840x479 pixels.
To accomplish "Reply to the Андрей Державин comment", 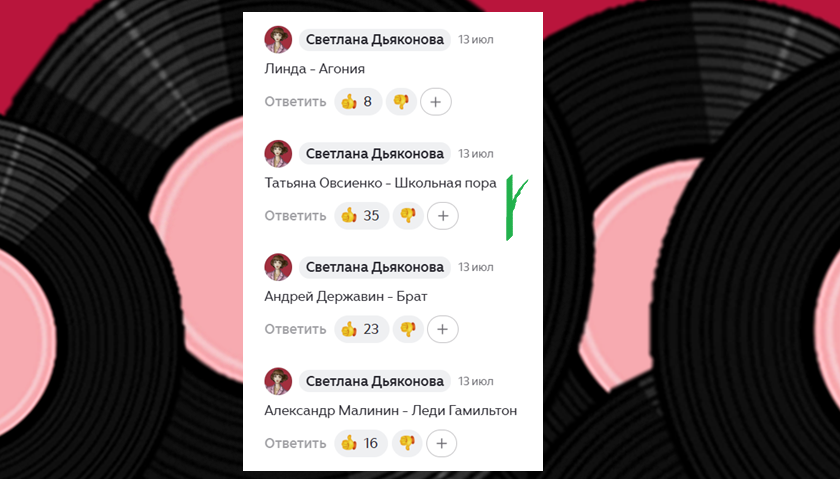I will pos(295,329).
